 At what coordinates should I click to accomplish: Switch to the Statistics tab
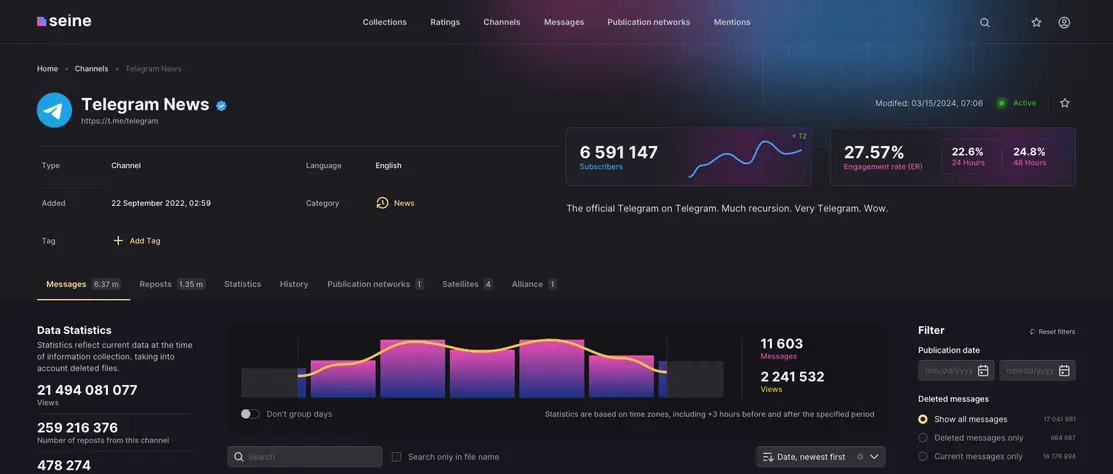(243, 284)
